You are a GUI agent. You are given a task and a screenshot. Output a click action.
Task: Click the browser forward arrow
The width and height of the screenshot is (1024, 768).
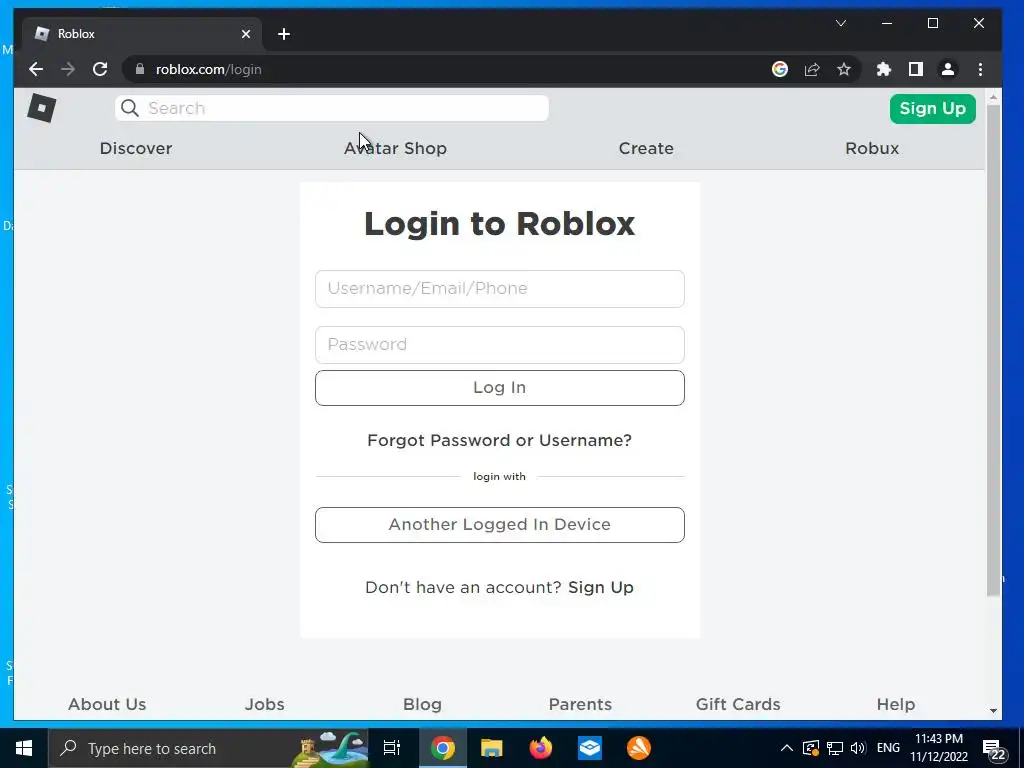coord(68,69)
